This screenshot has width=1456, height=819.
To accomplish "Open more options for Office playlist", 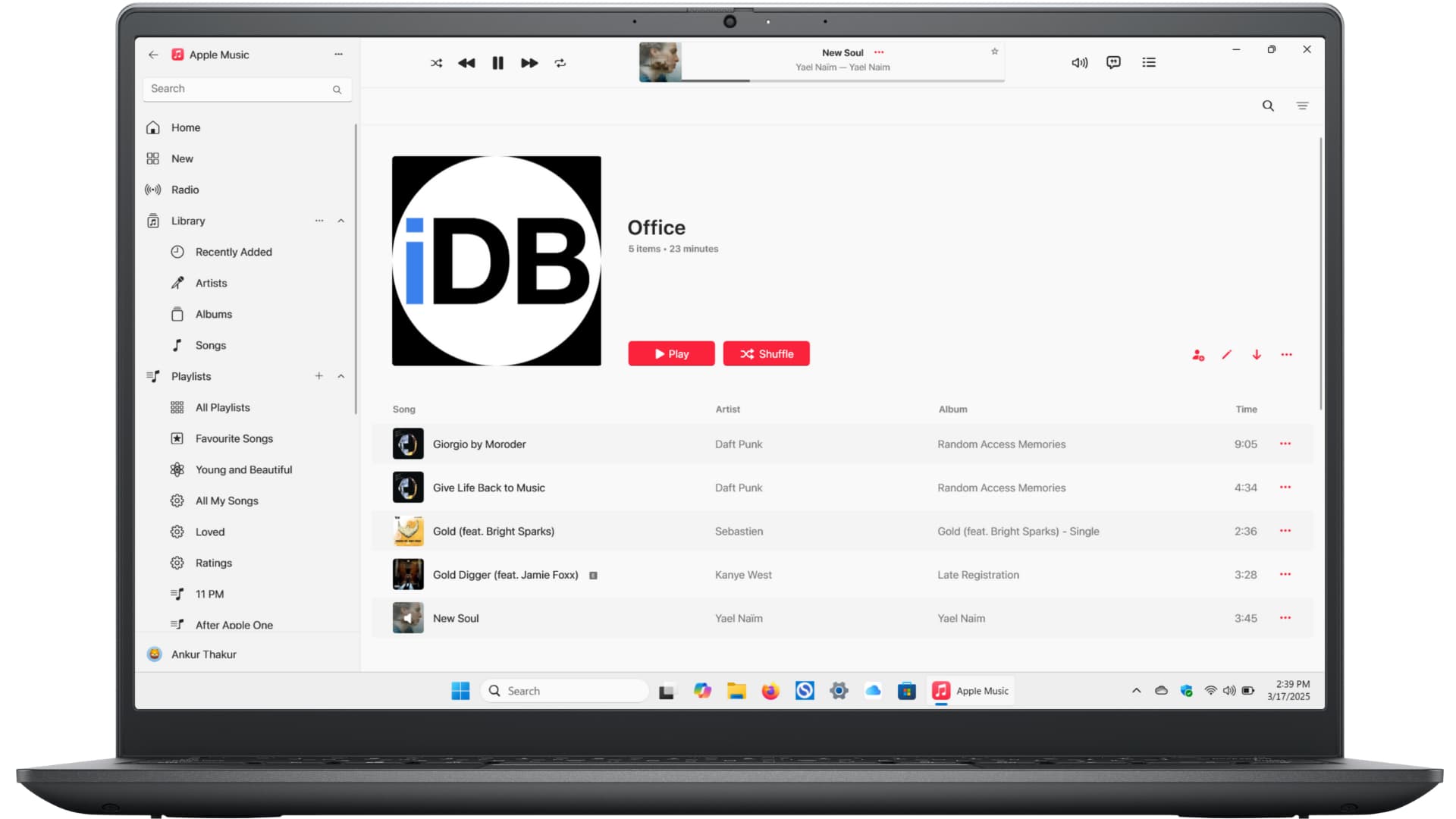I will (x=1286, y=355).
